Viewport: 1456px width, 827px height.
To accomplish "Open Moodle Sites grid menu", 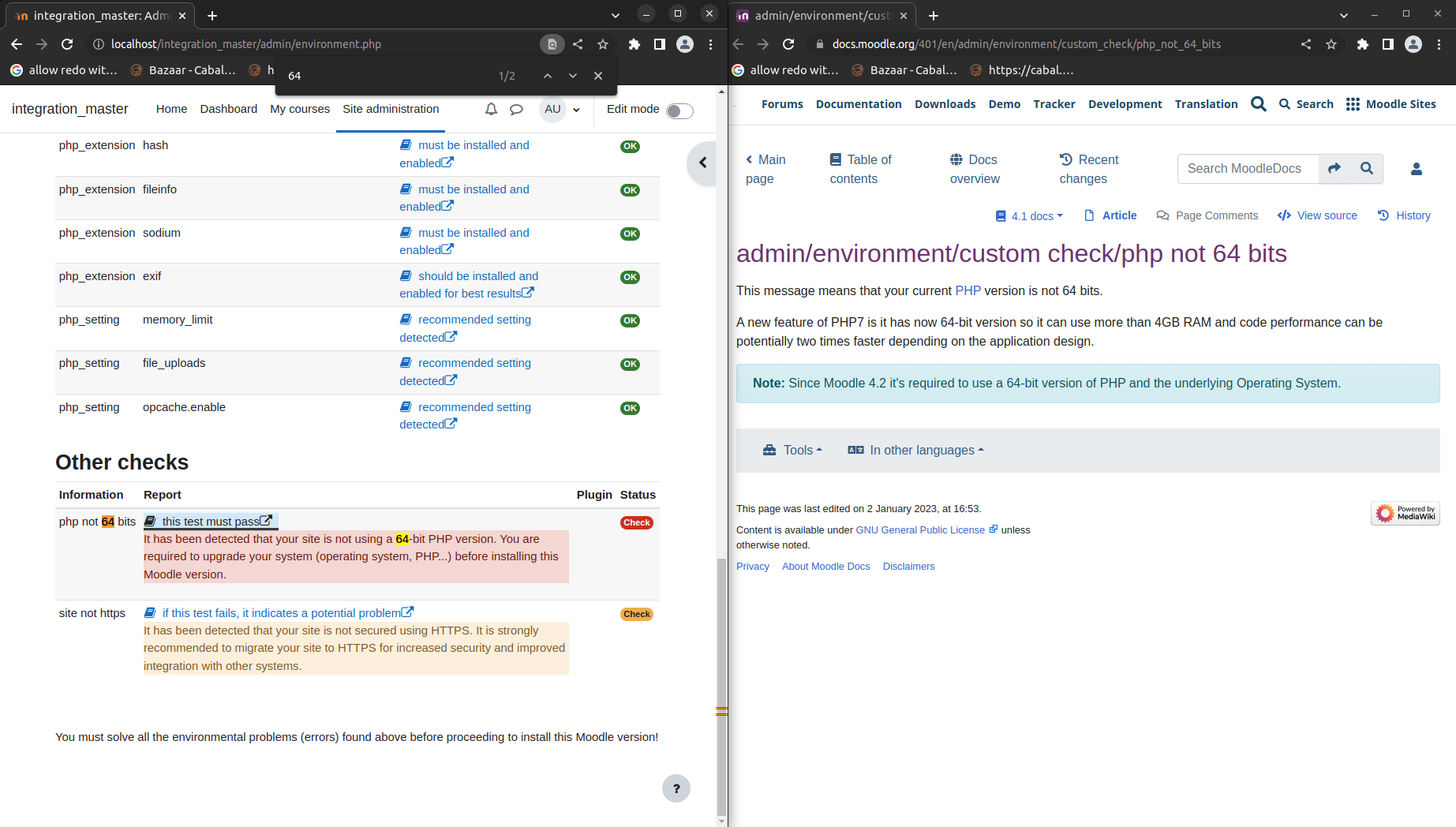I will (1390, 104).
